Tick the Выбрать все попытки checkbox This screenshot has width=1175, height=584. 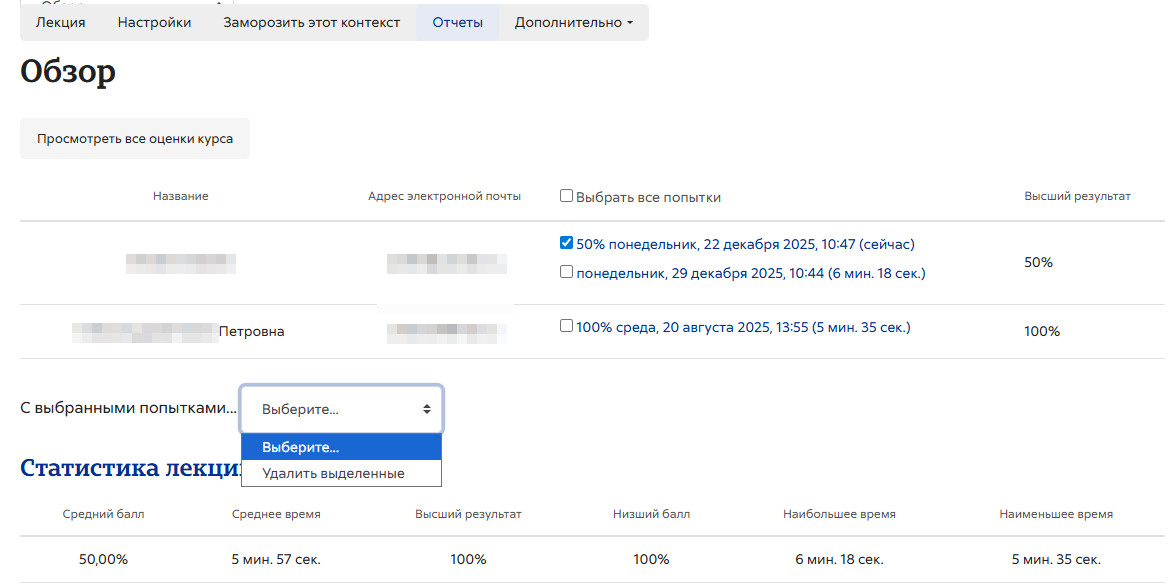click(567, 196)
